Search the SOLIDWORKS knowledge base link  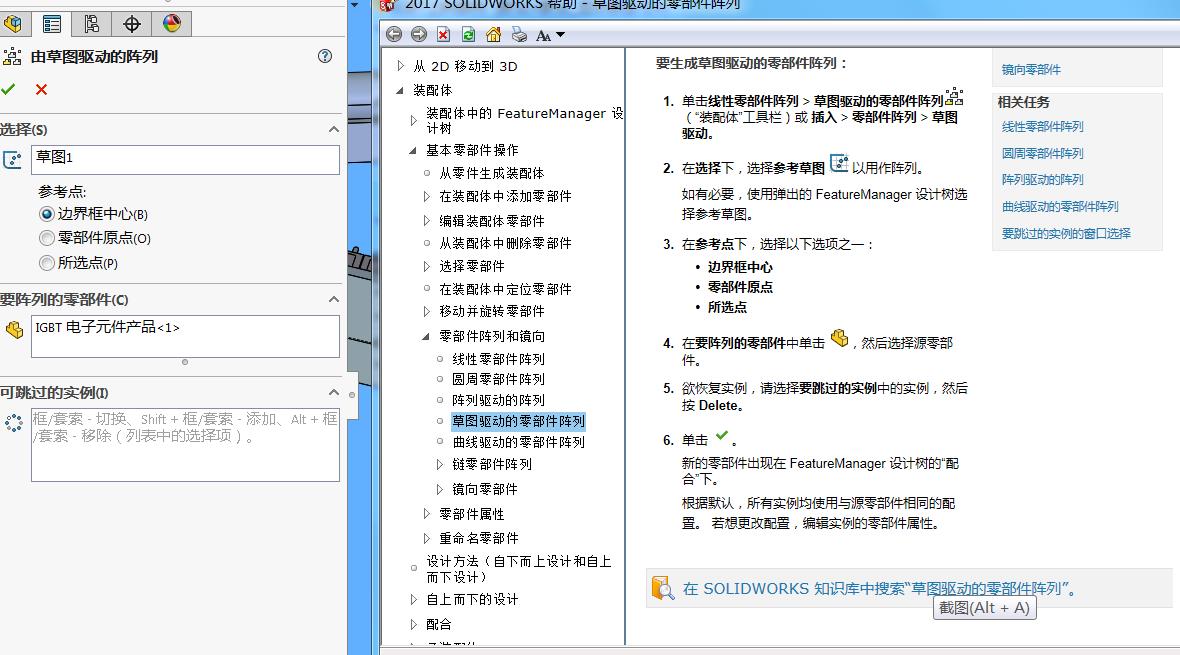tap(879, 589)
